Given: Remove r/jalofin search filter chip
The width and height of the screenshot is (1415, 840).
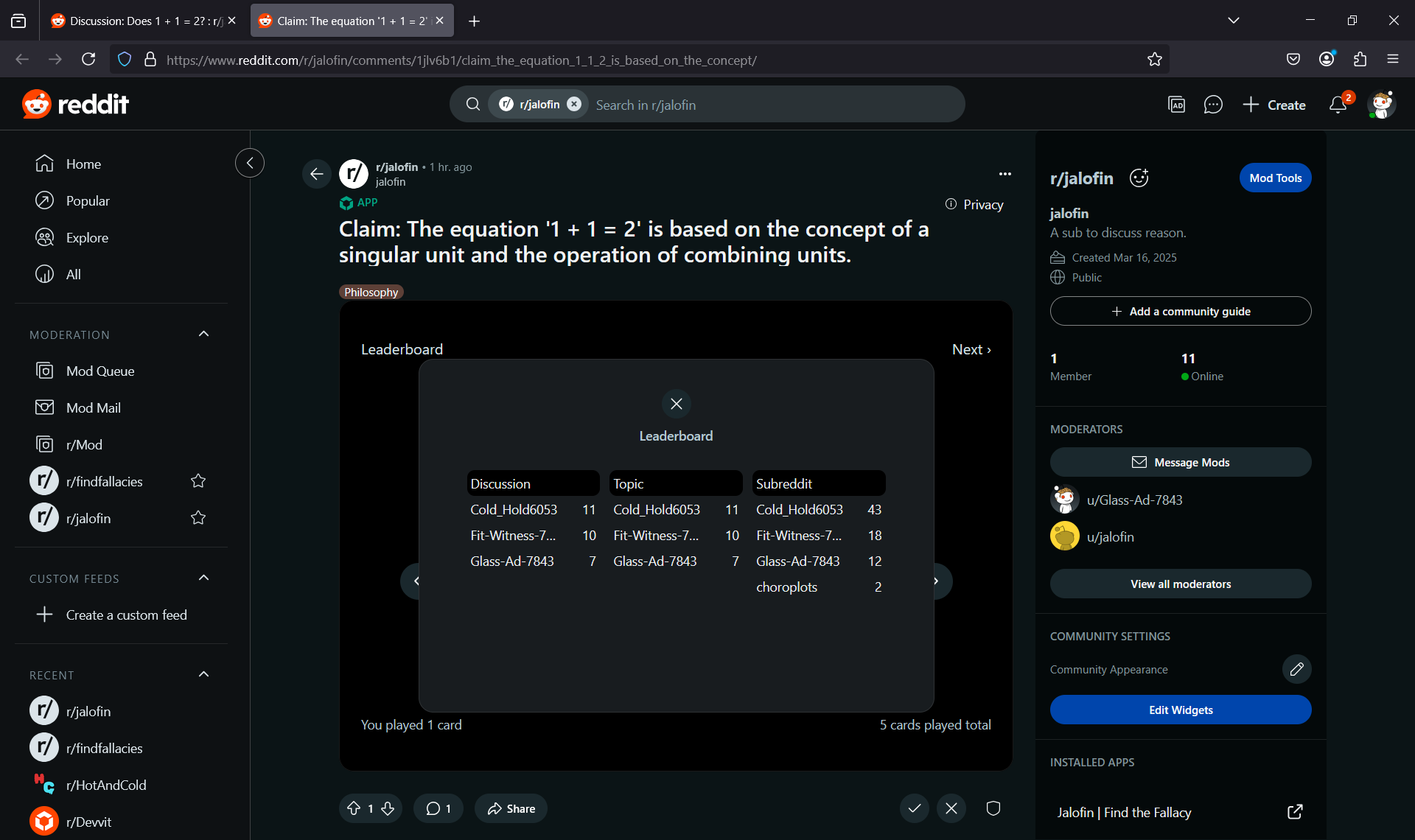Looking at the screenshot, I should [574, 105].
